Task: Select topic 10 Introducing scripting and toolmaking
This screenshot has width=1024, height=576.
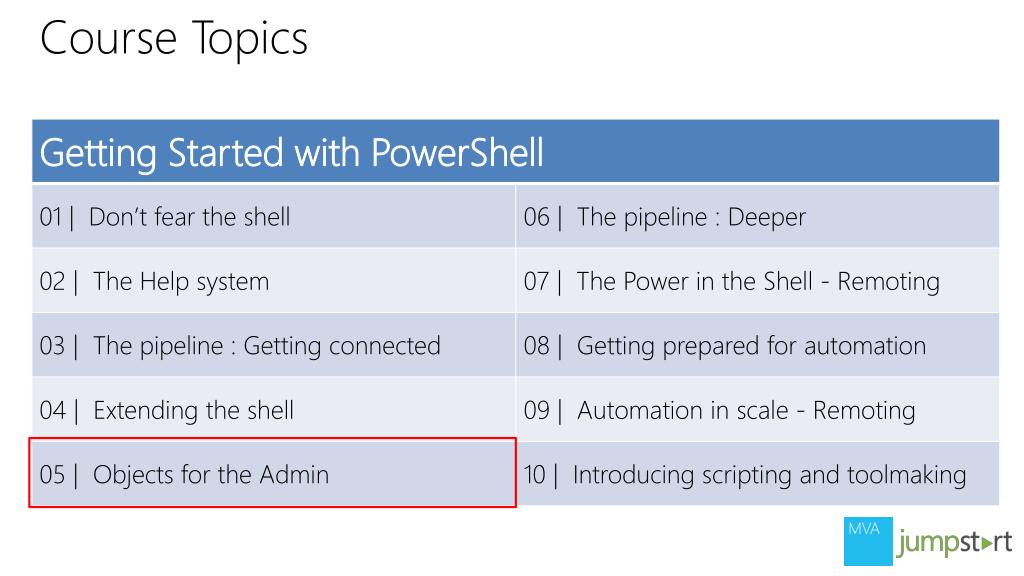Action: (758, 474)
